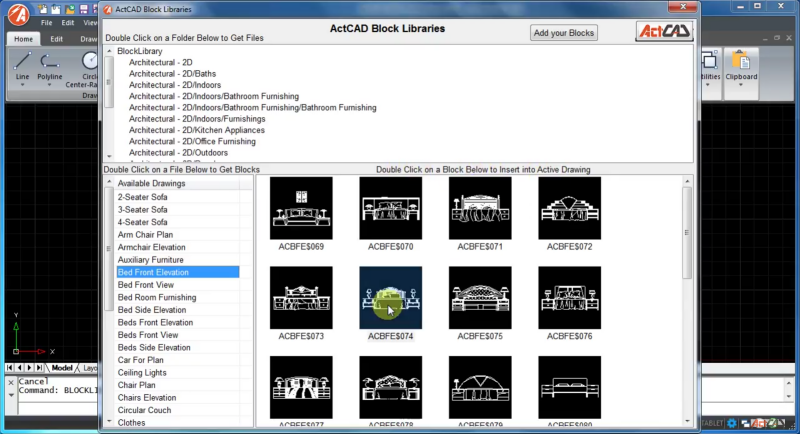This screenshot has width=800, height=434.
Task: Click the next layout tab arrow
Action: pos(29,368)
